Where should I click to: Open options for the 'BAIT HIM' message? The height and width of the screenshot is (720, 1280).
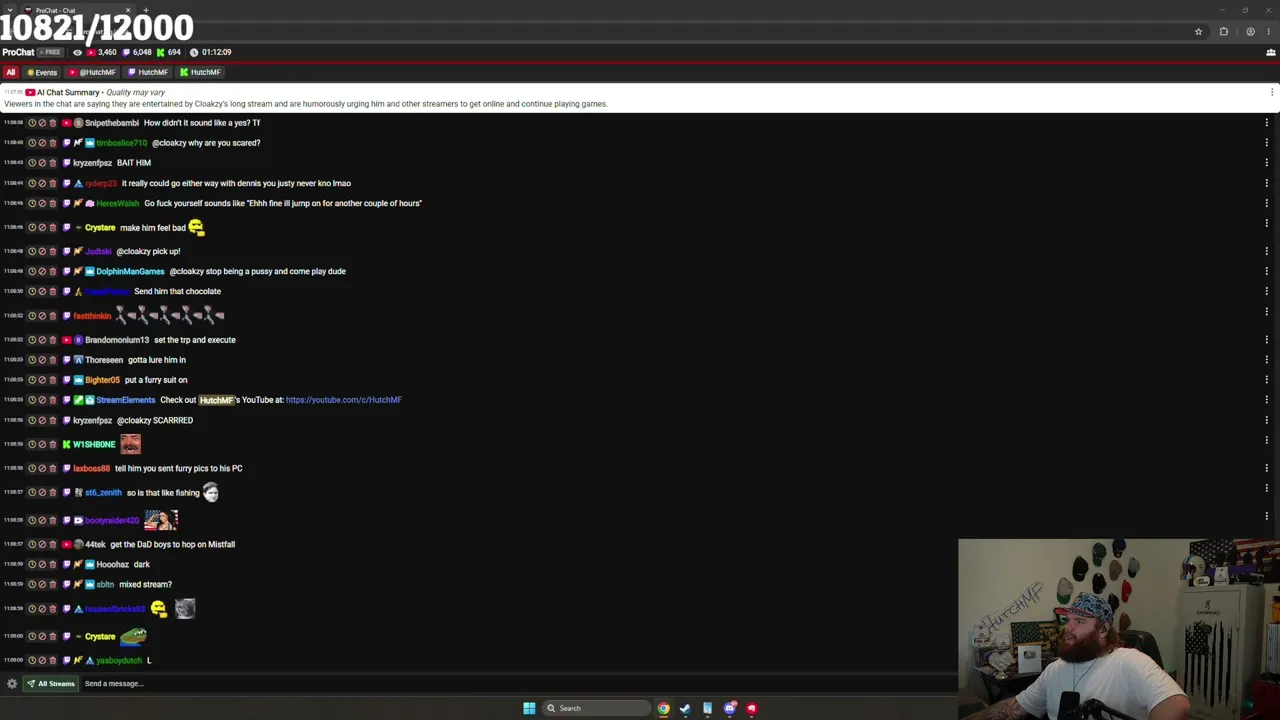point(1267,163)
